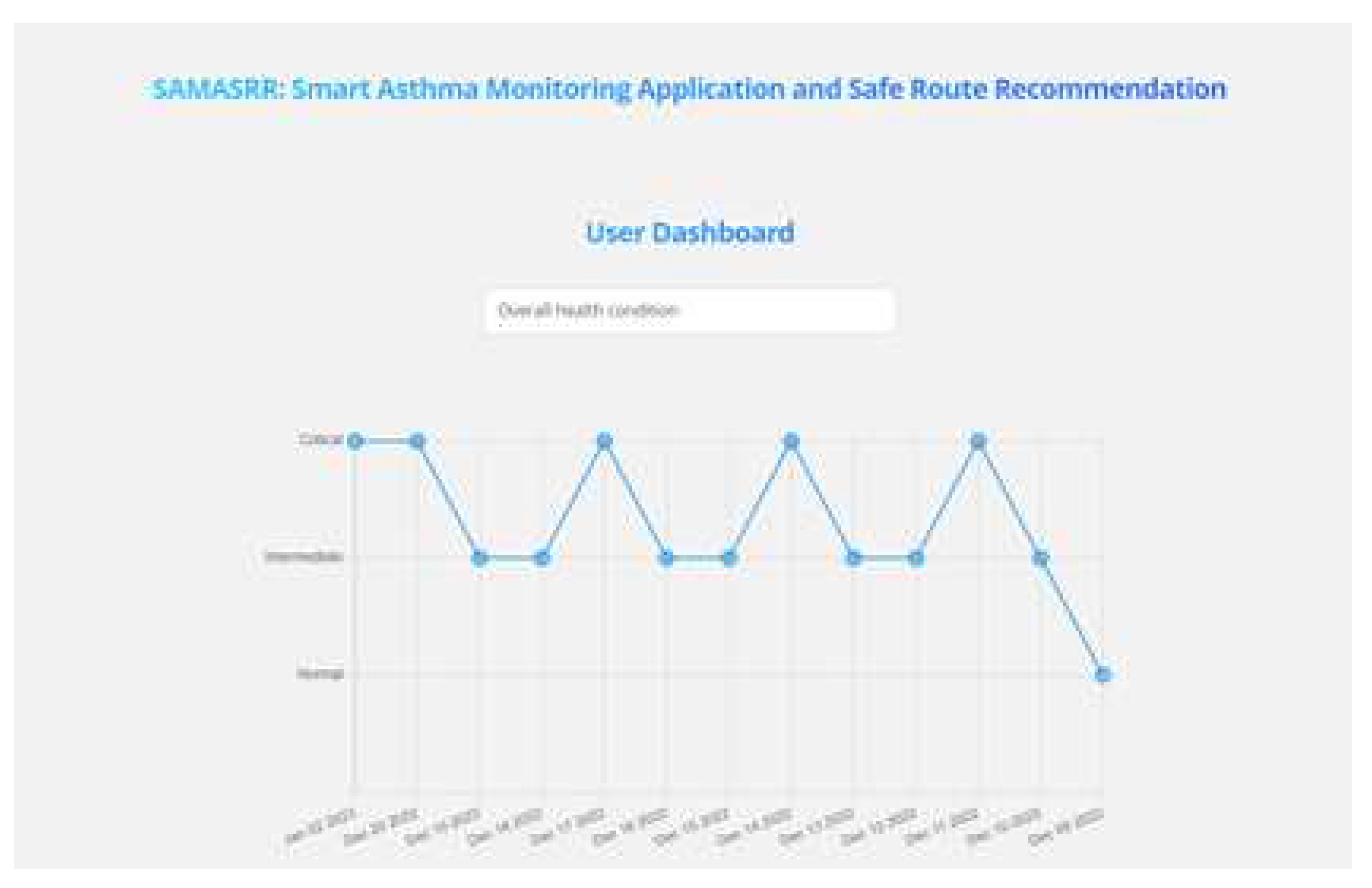1372x888 pixels.
Task: Click the fifth Intermediate point from left
Action: 854,557
